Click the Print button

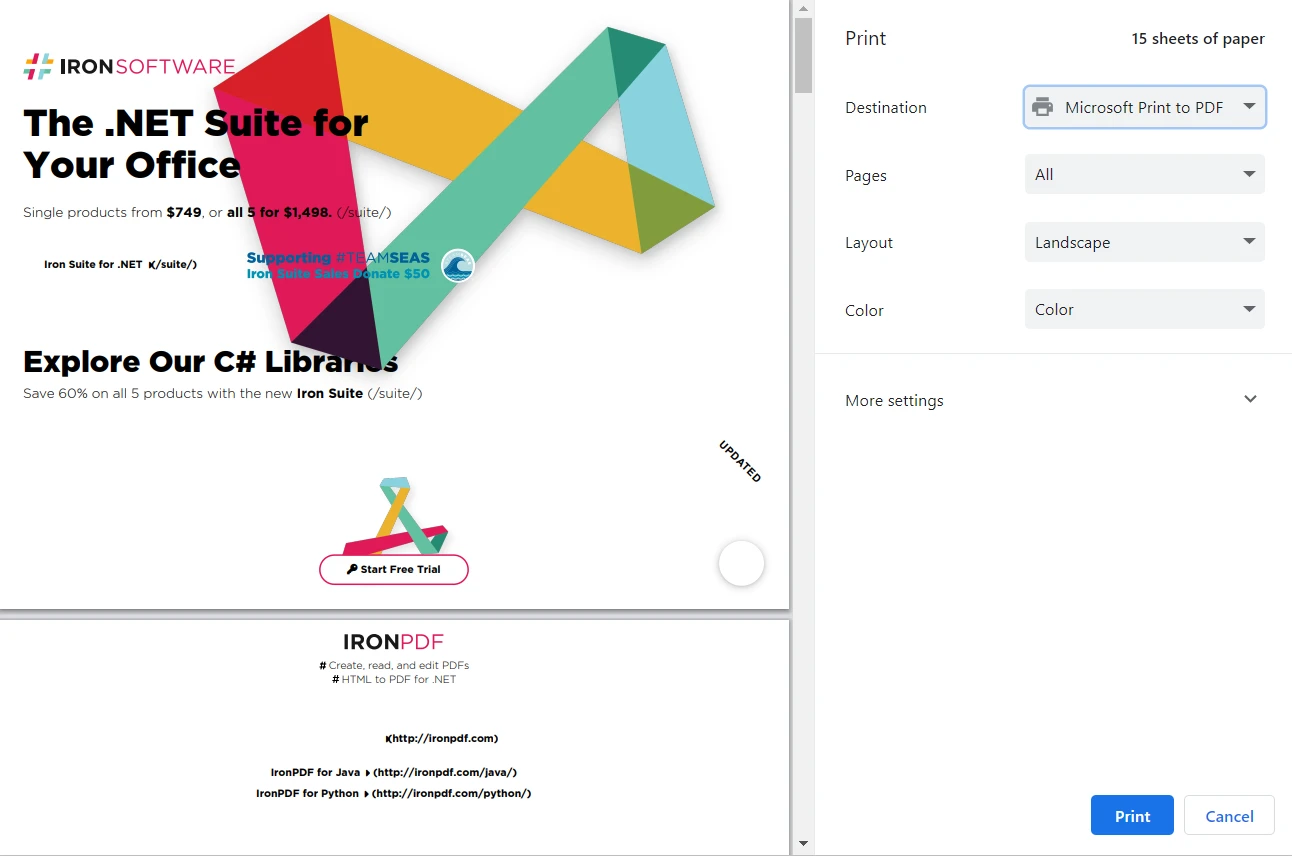coord(1132,815)
